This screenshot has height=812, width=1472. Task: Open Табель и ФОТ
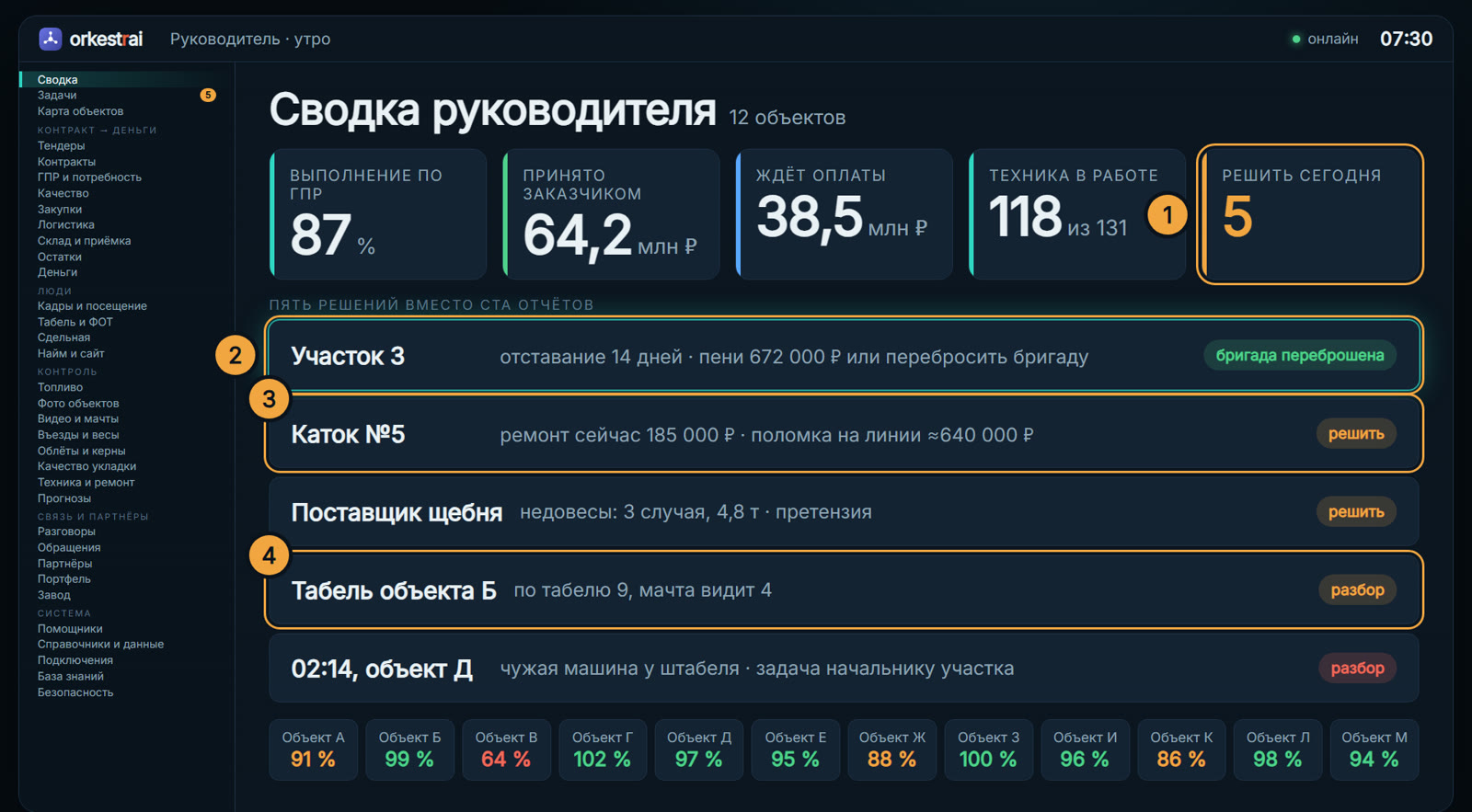75,322
